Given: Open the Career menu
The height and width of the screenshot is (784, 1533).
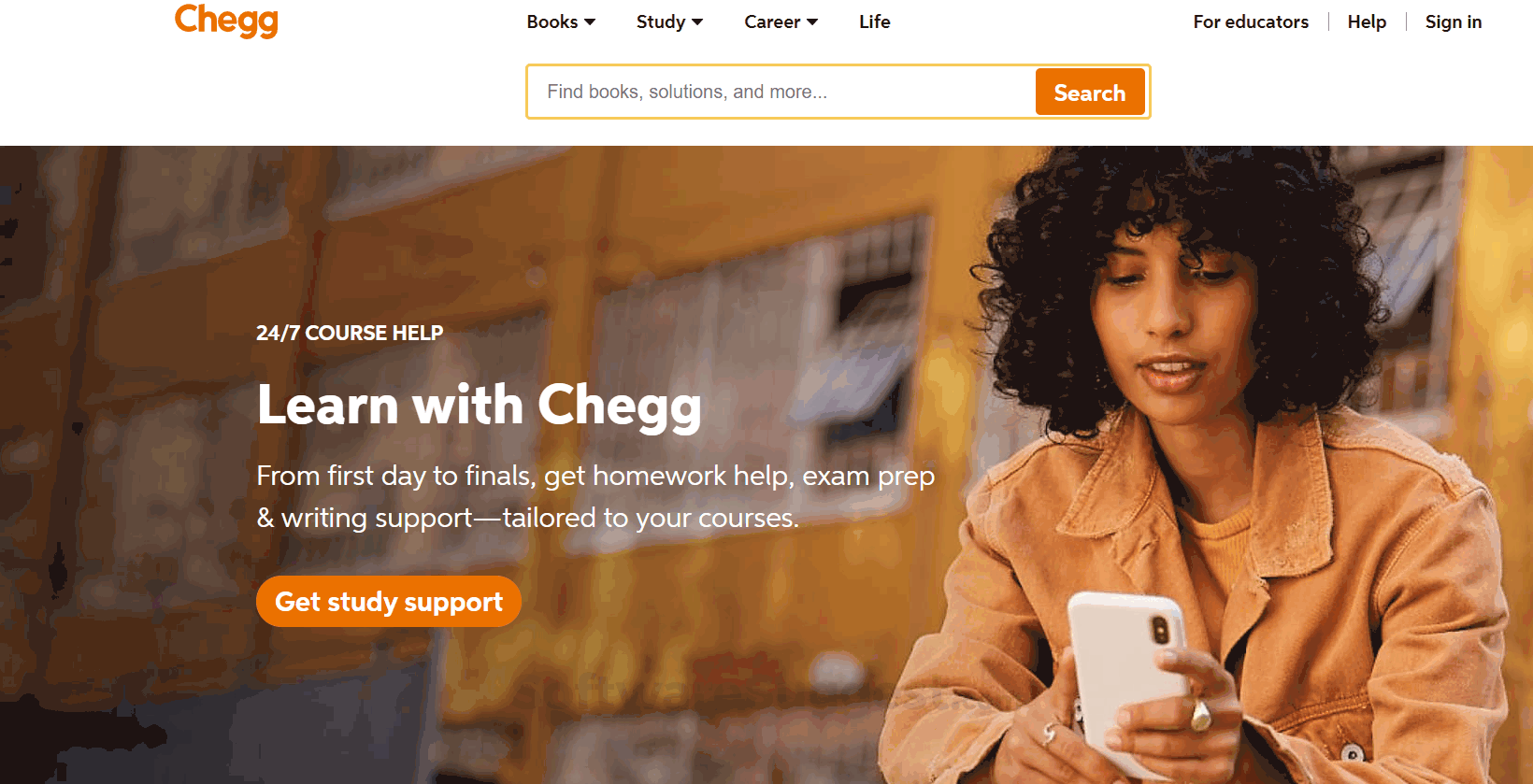Looking at the screenshot, I should pos(781,21).
